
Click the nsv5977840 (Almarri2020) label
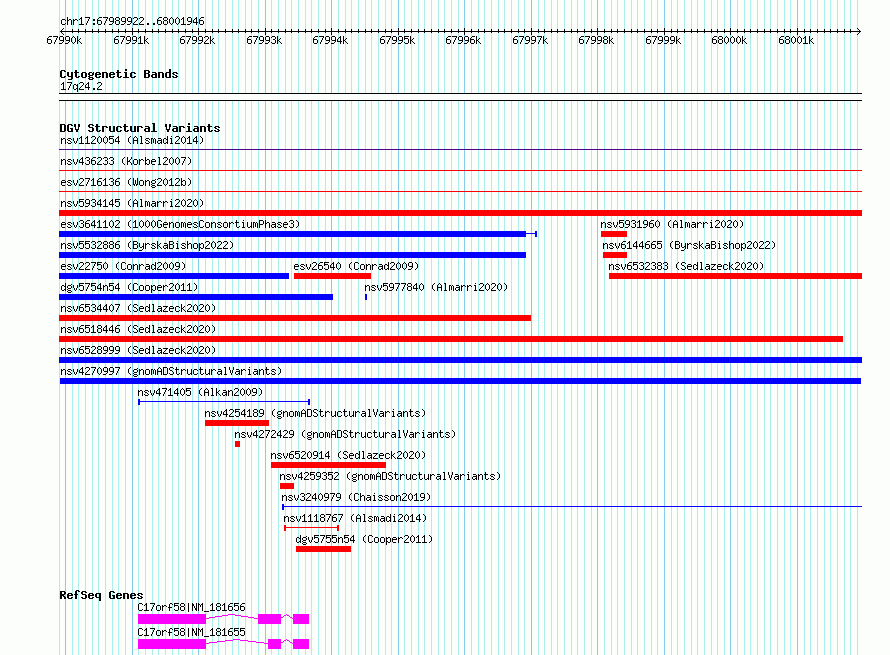(x=436, y=287)
